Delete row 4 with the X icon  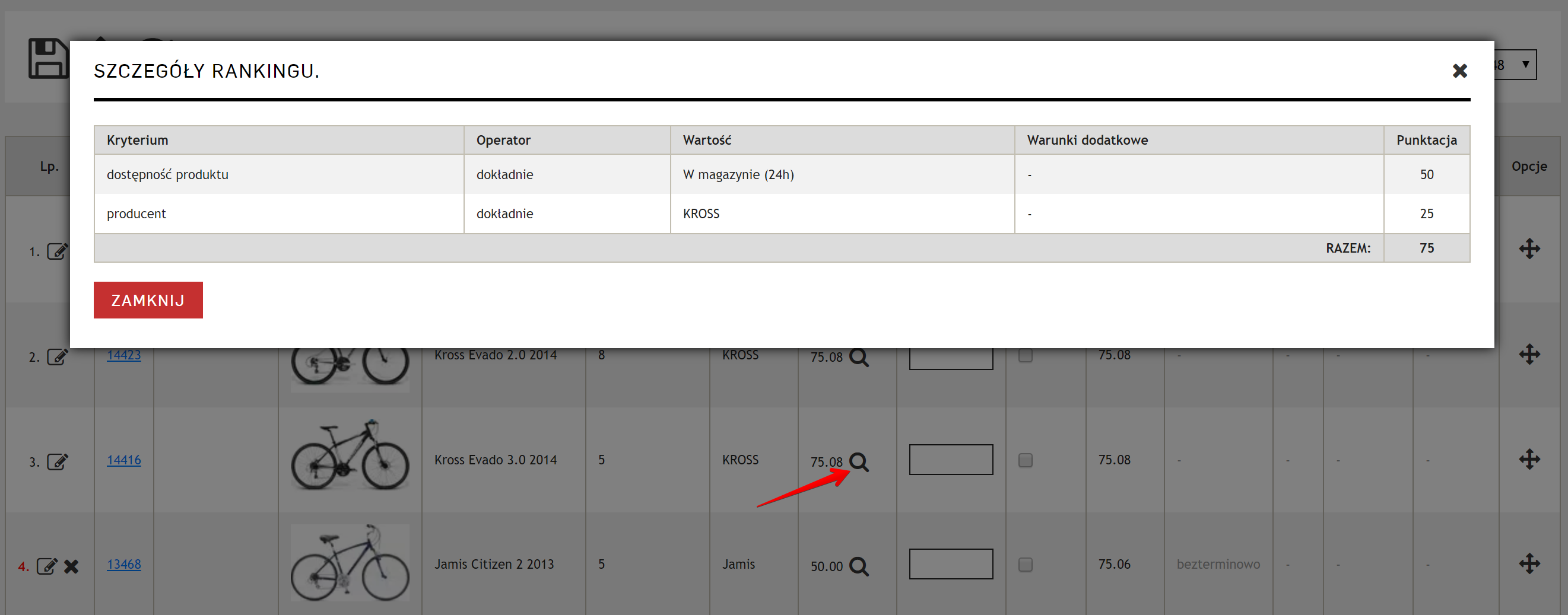tap(72, 566)
